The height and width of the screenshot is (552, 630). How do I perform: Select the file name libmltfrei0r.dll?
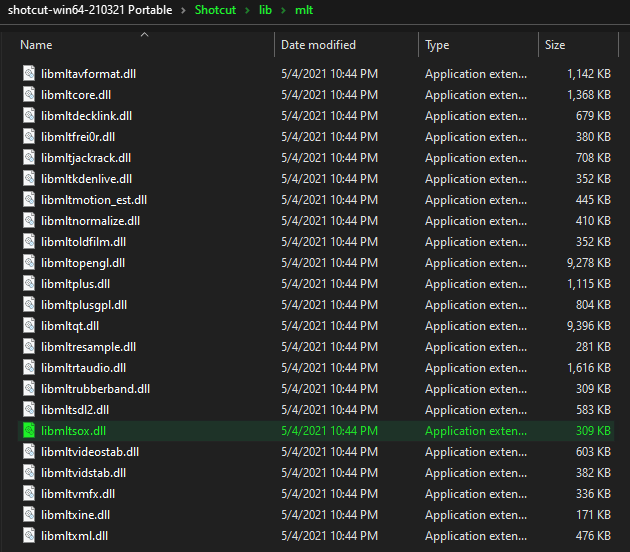pos(78,137)
